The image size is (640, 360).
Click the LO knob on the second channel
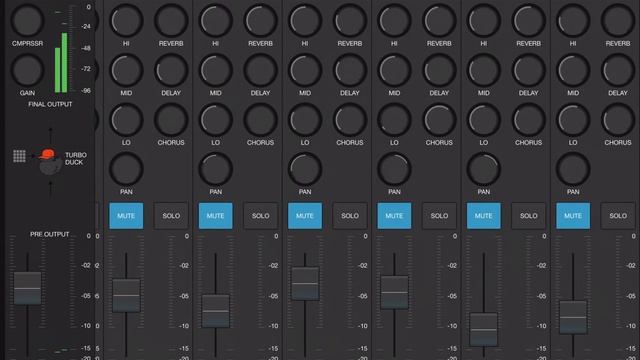pyautogui.click(x=216, y=120)
